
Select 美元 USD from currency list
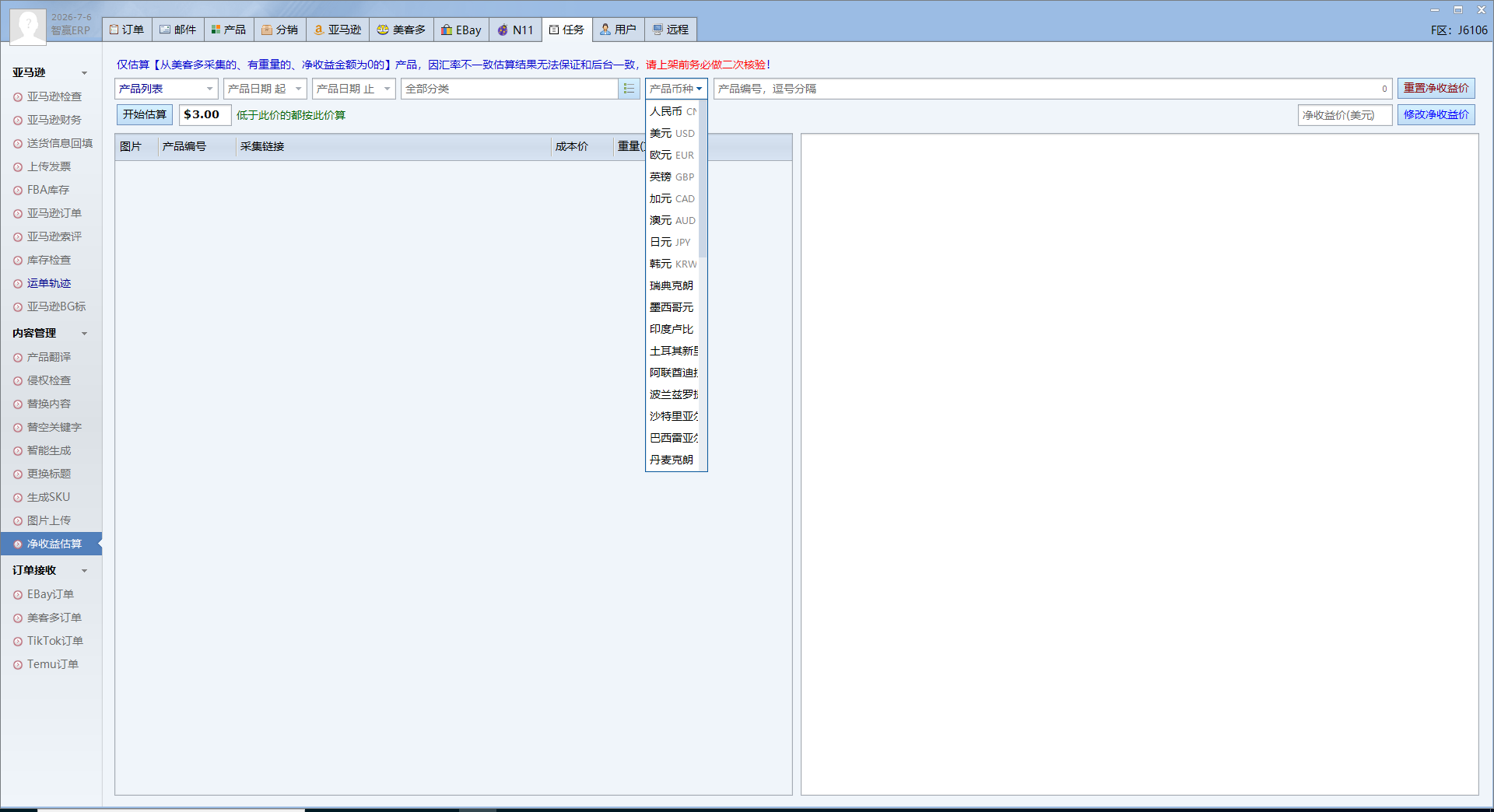pyautogui.click(x=673, y=133)
